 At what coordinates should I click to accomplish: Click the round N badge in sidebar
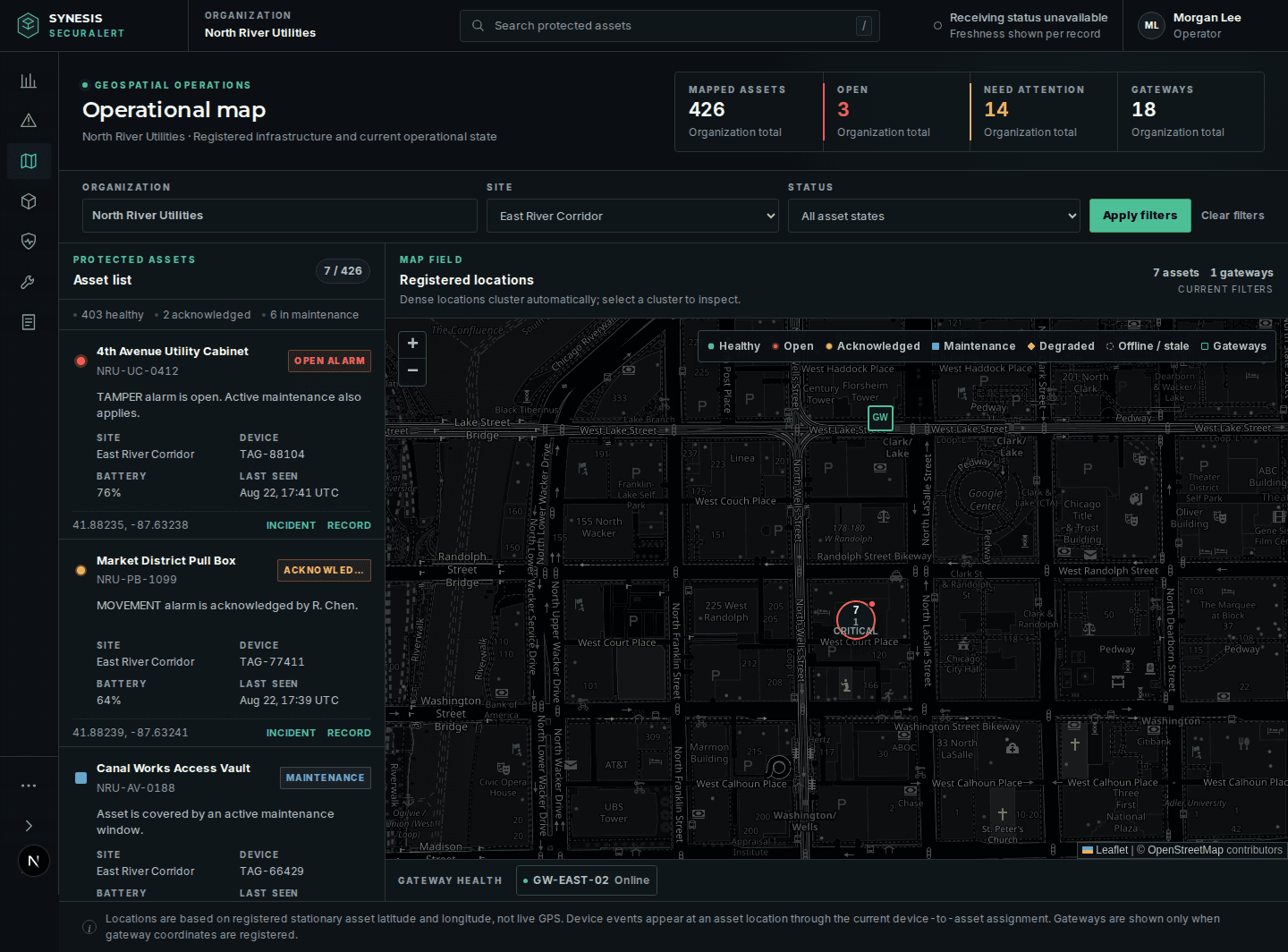pyautogui.click(x=34, y=862)
